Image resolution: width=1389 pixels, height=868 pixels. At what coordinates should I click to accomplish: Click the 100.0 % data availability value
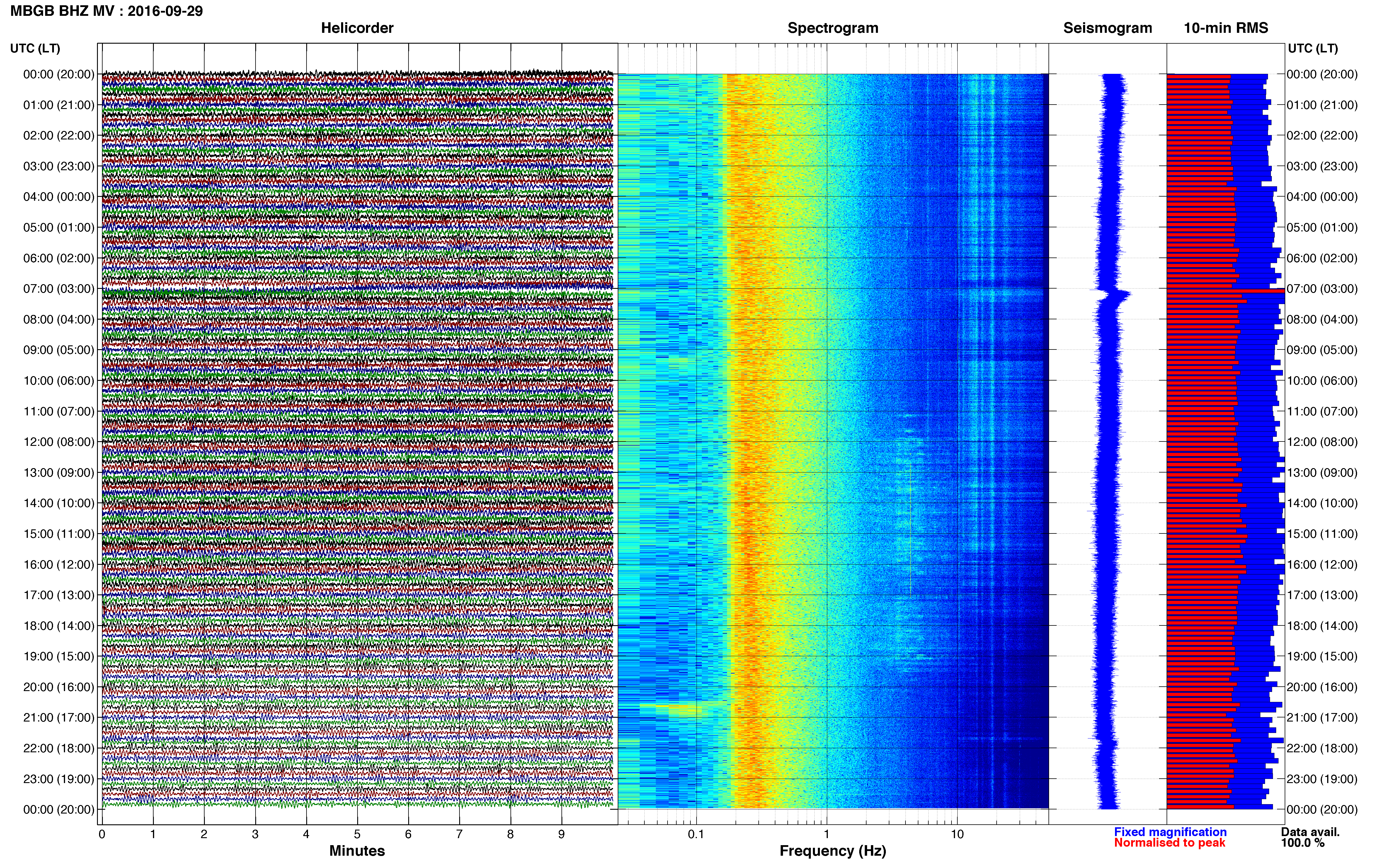[1302, 843]
